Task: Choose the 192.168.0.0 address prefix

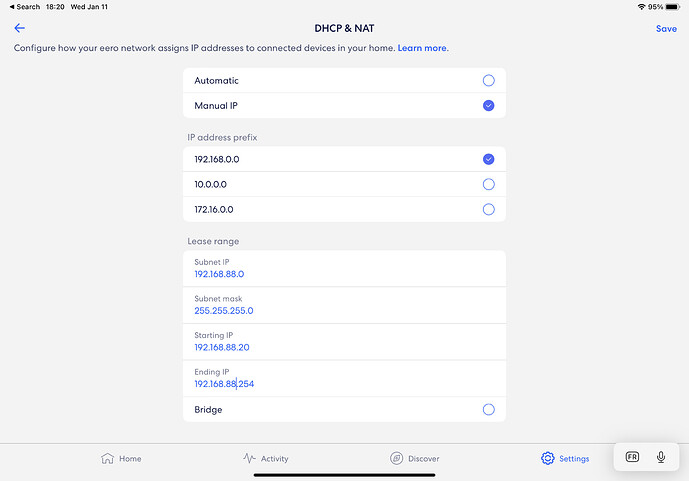Action: (488, 159)
